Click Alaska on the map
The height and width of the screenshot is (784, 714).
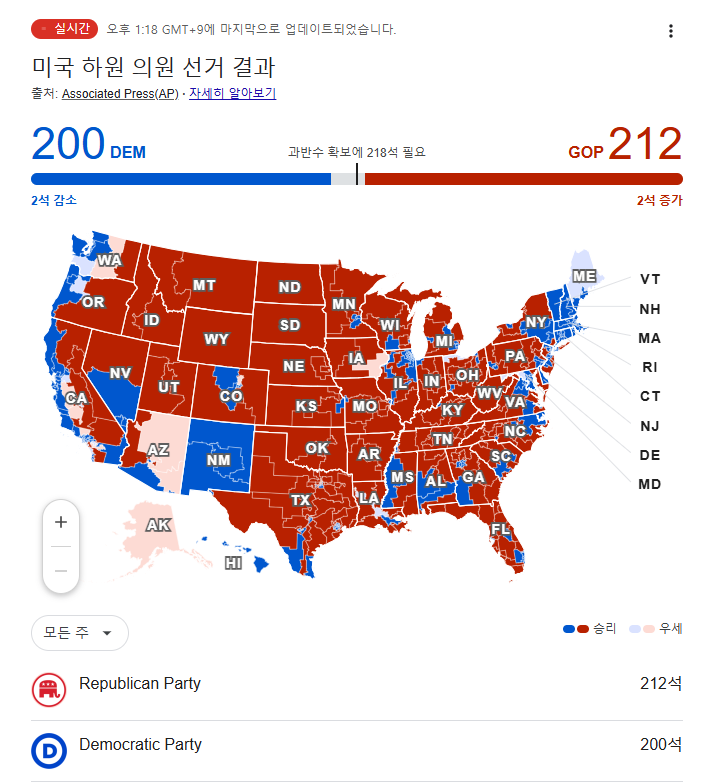pos(158,525)
